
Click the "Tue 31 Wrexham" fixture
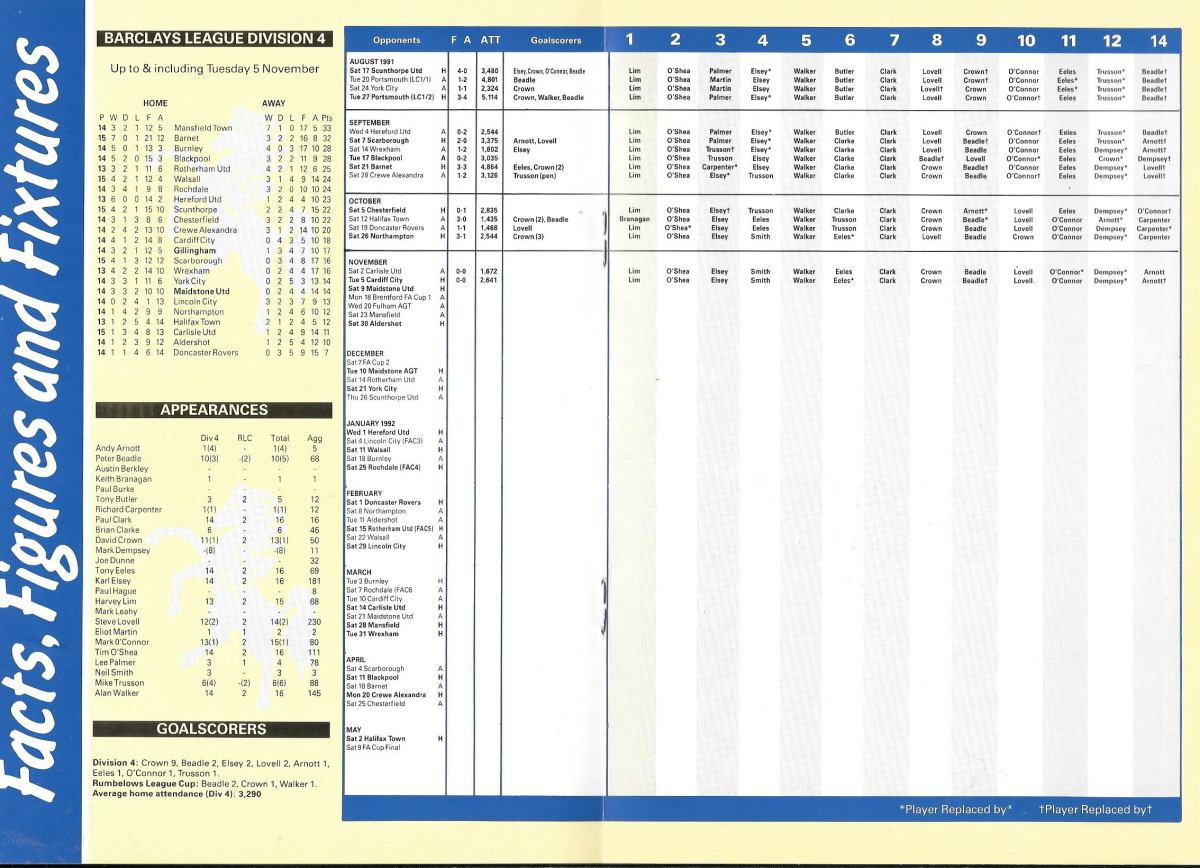point(372,634)
